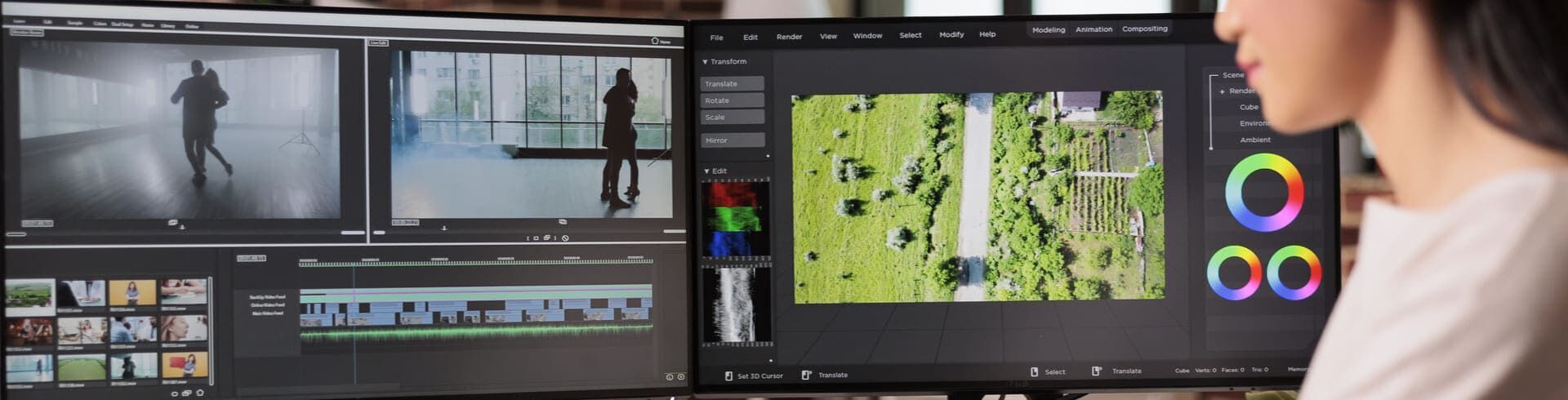Click the Tris: 0 status readout
Screen dimensions: 1568x400
(1260, 370)
